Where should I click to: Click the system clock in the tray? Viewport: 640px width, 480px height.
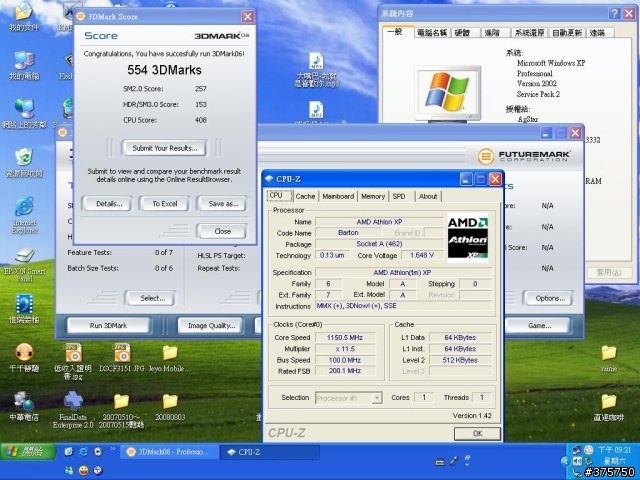pyautogui.click(x=614, y=450)
